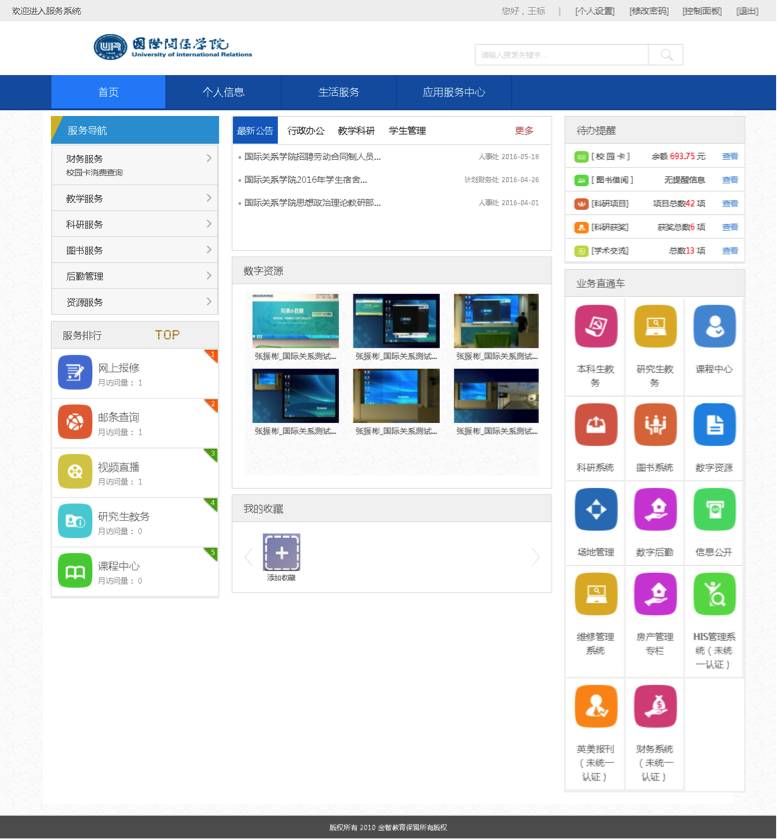Click inside the search keyword field
Screen dimensions: 777x839
coord(562,55)
